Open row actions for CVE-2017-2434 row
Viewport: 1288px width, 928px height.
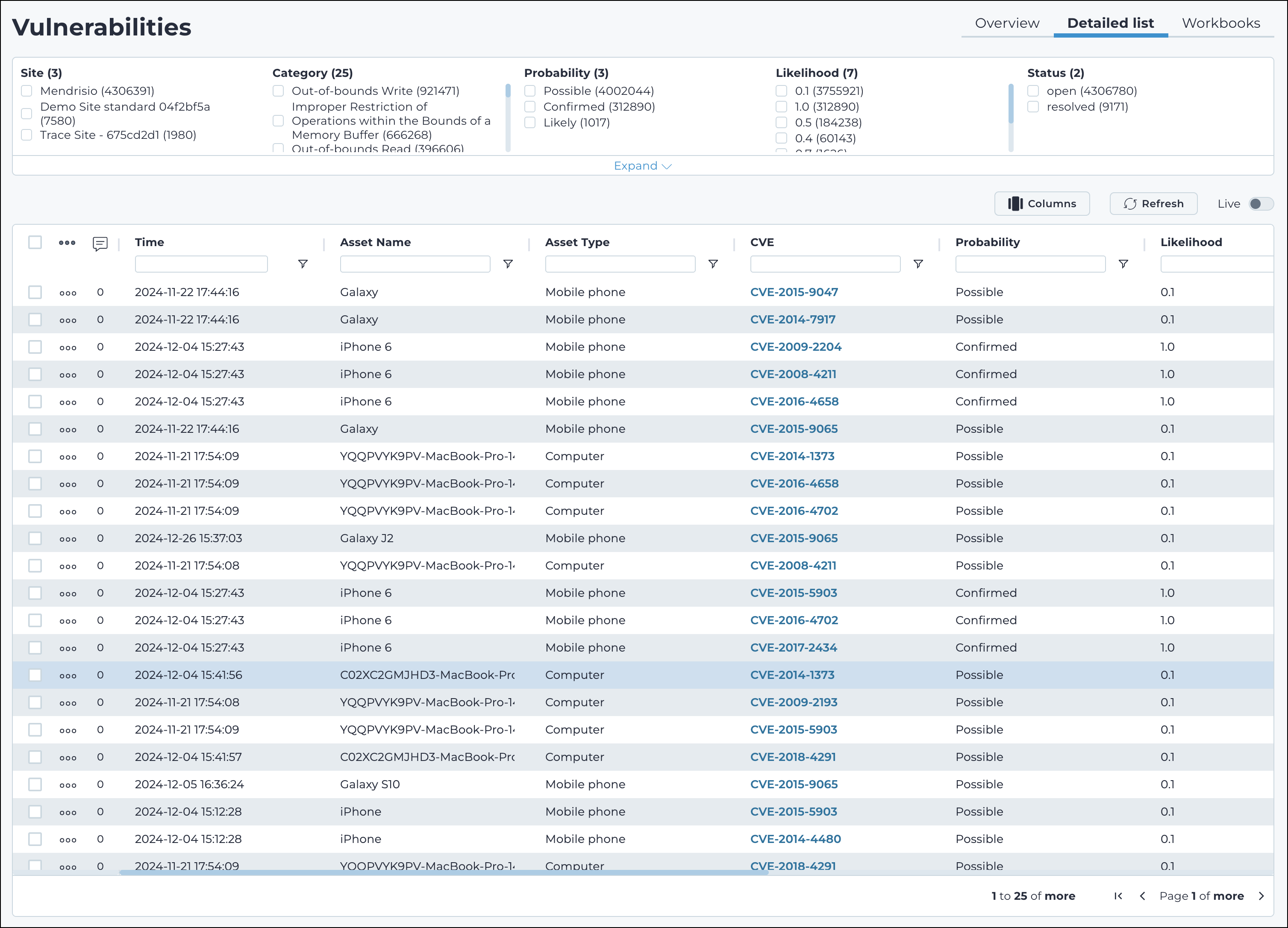pyautogui.click(x=68, y=649)
